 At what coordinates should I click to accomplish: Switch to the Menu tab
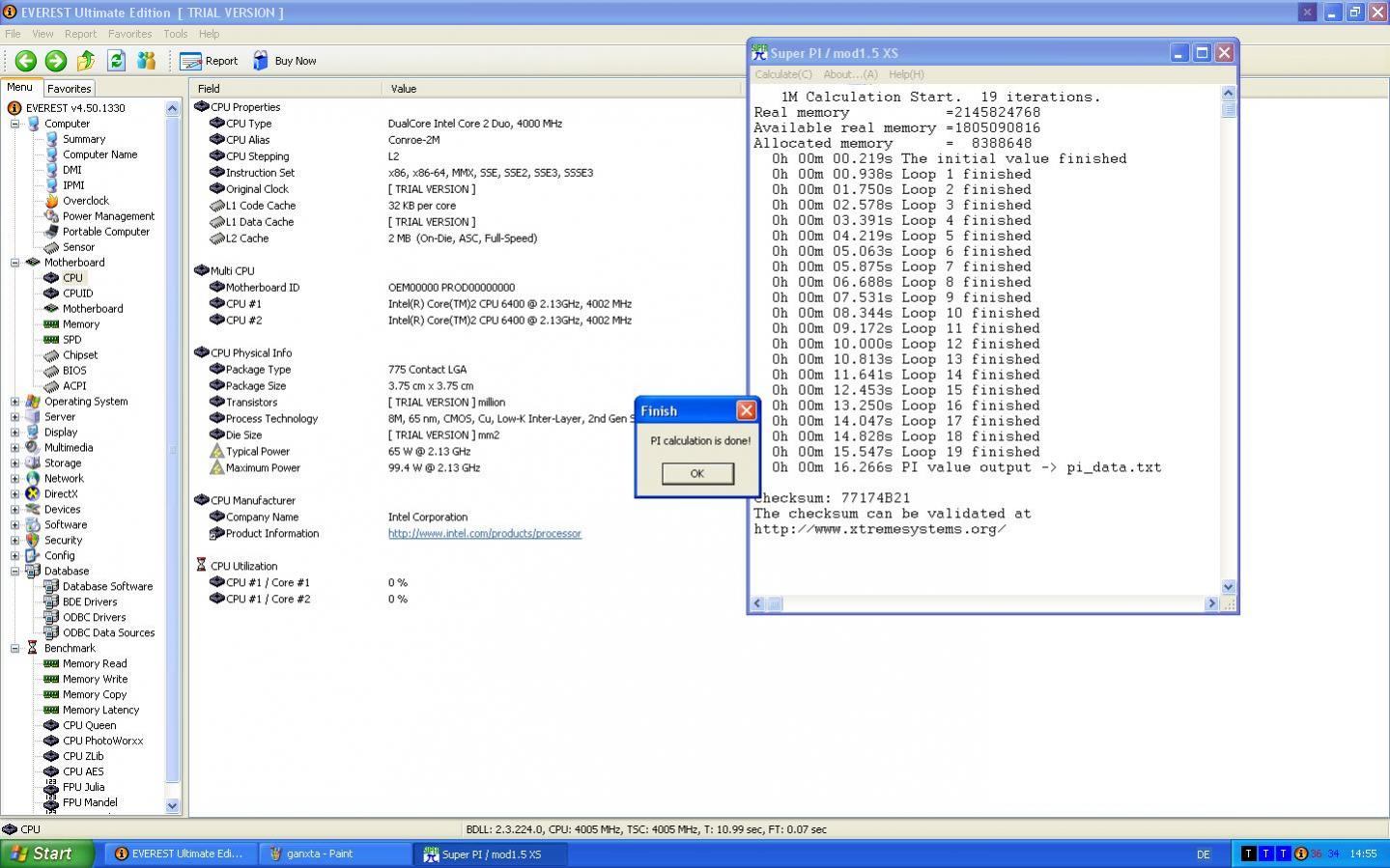tap(19, 87)
